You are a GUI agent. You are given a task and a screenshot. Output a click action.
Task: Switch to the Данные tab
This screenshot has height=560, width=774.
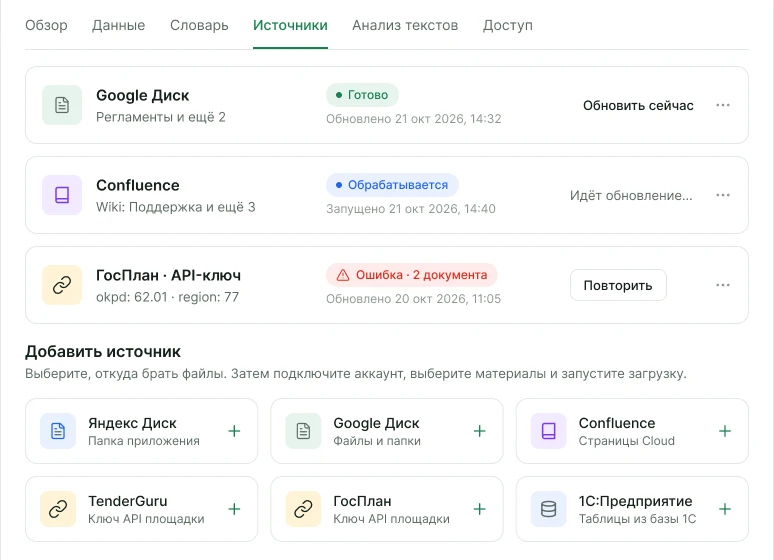pos(118,25)
